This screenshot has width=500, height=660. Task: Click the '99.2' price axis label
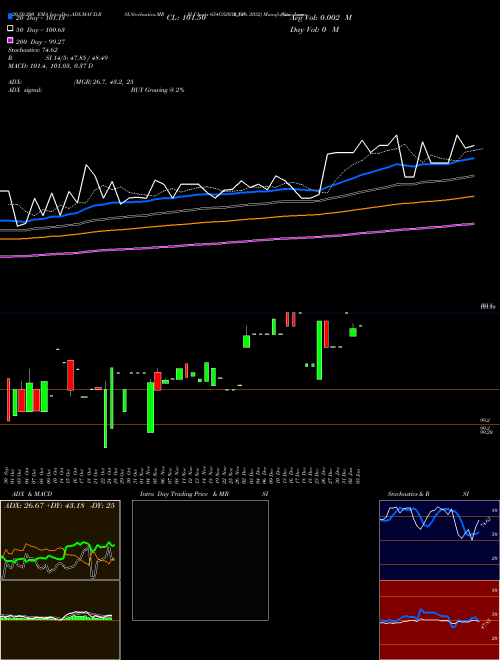(x=485, y=420)
